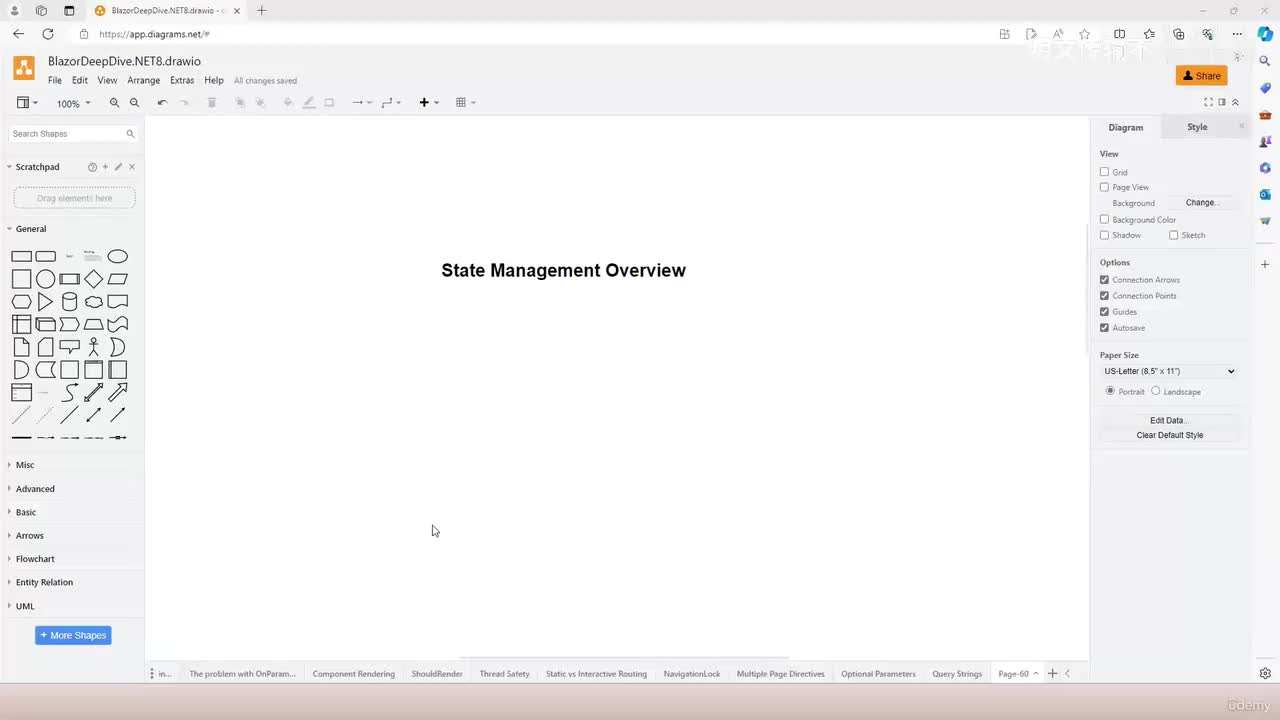Enable the Grid checkbox
Viewport: 1280px width, 720px height.
[x=1104, y=172]
